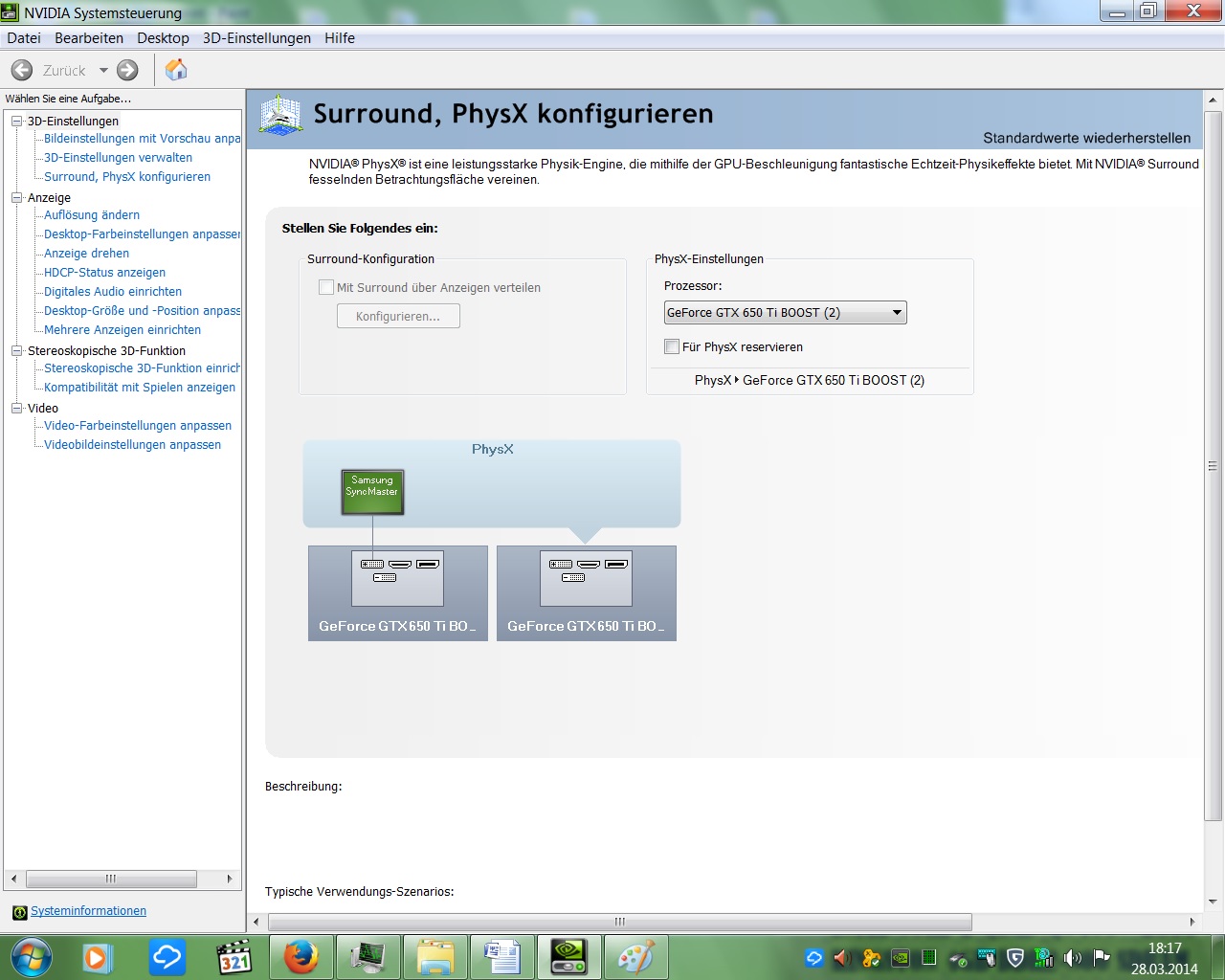This screenshot has height=980, width=1225.
Task: Enable Für PhysX reservieren checkbox
Action: 672,346
